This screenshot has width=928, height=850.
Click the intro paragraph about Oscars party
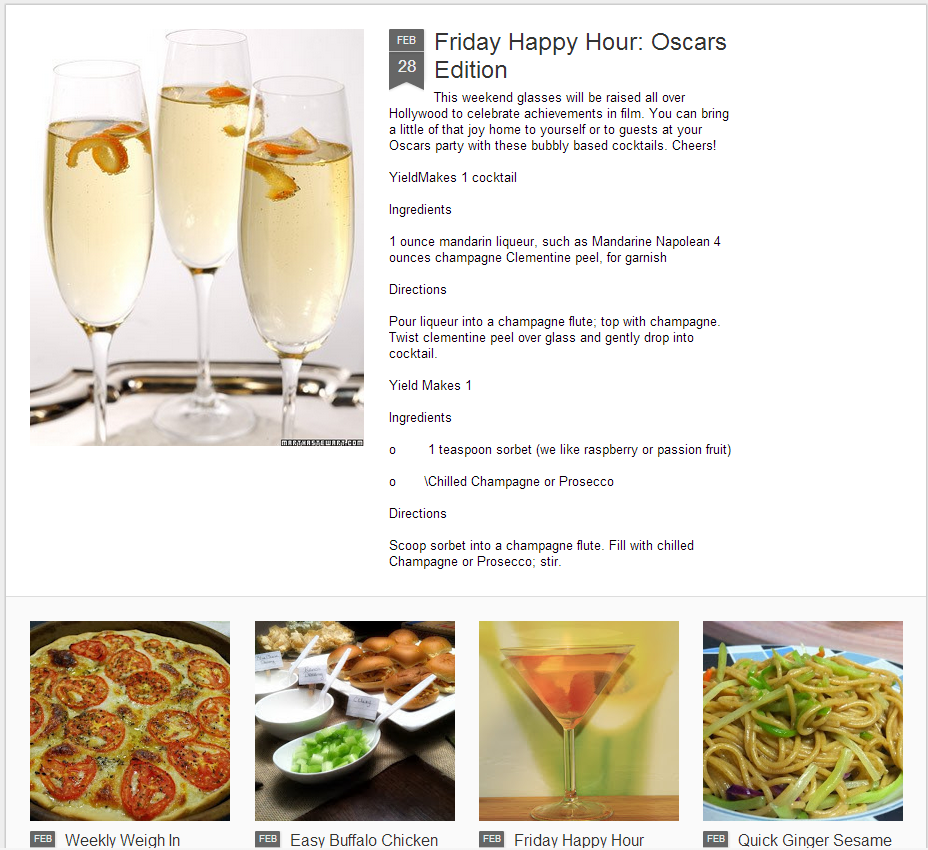coord(559,121)
